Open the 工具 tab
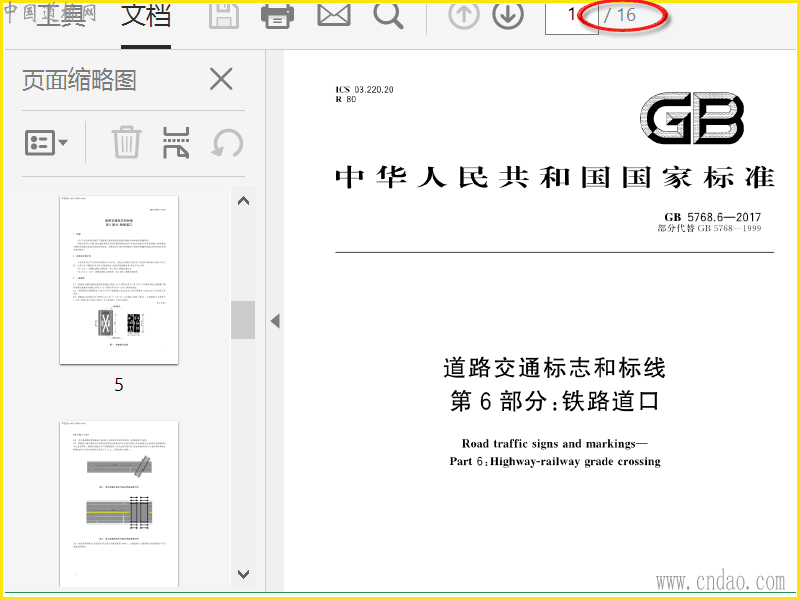 pyautogui.click(x=60, y=15)
